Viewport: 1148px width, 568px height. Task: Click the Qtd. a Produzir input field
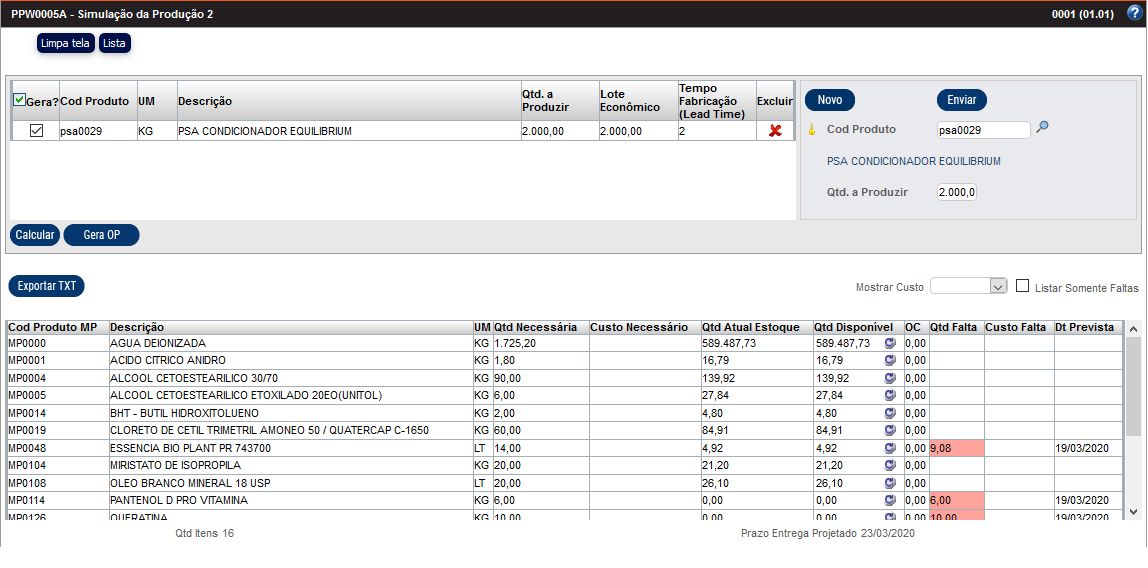956,192
